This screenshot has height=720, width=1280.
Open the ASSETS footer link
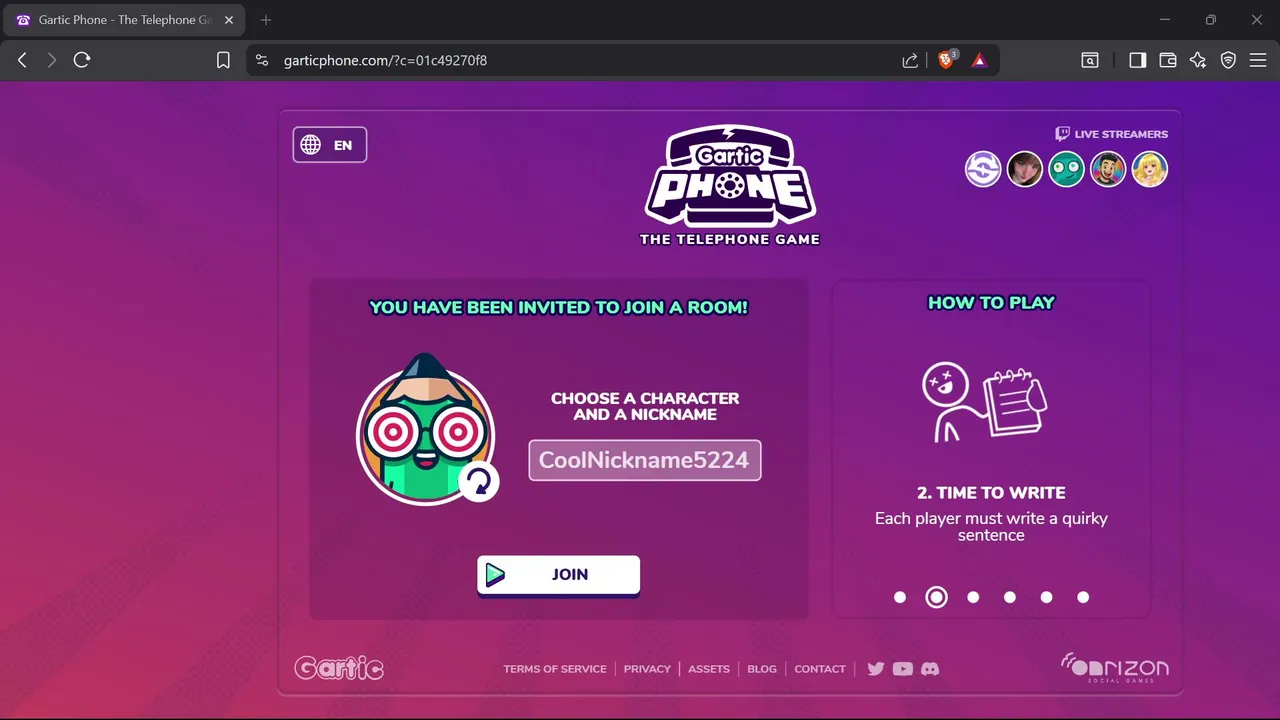pyautogui.click(x=709, y=669)
